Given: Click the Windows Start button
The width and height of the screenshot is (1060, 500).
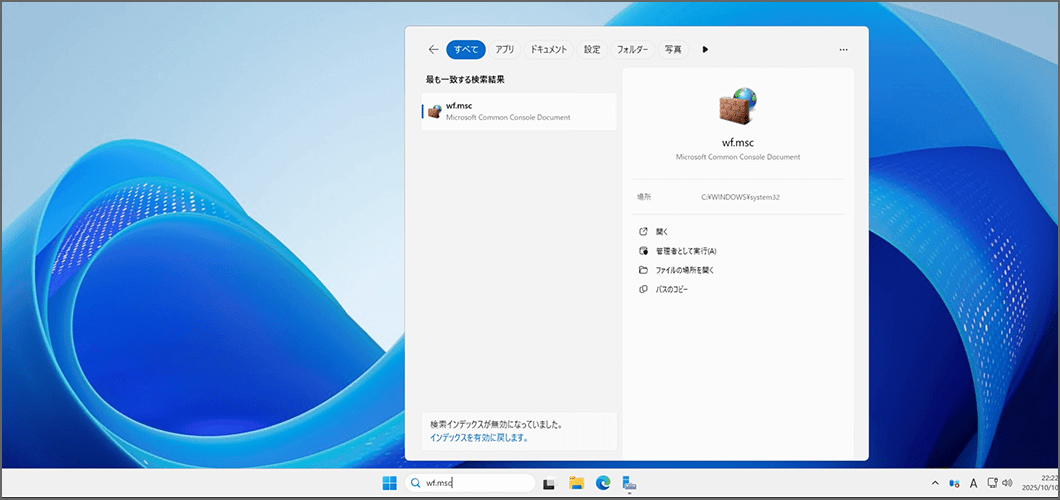Looking at the screenshot, I should [x=389, y=483].
